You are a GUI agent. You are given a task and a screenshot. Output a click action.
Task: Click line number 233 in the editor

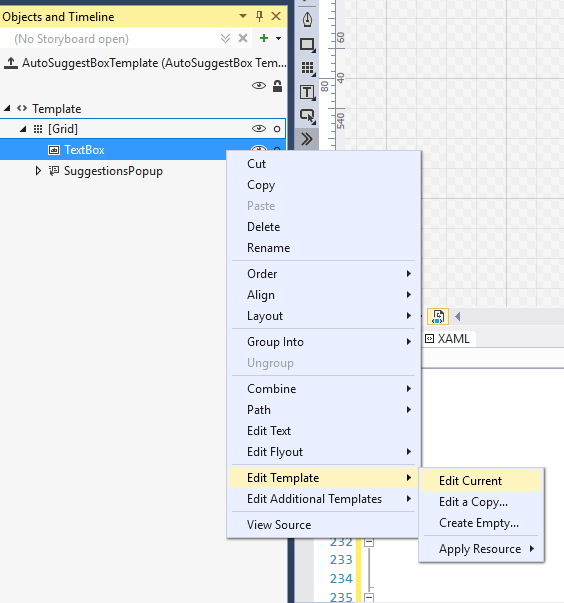[x=341, y=560]
